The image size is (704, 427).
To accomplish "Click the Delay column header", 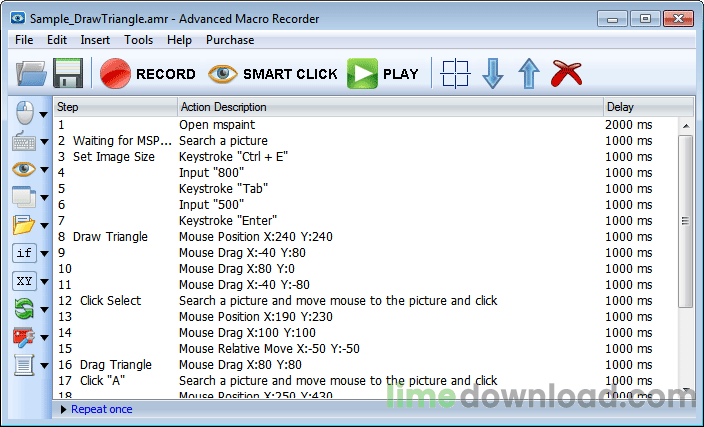I will point(648,107).
